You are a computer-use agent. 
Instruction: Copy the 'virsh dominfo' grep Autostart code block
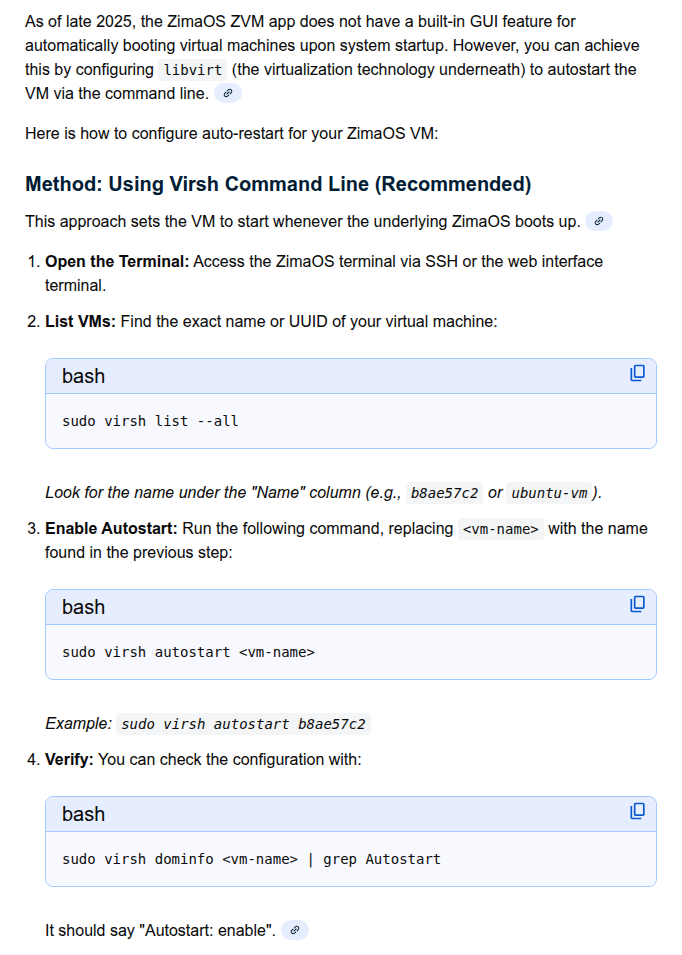click(x=637, y=812)
